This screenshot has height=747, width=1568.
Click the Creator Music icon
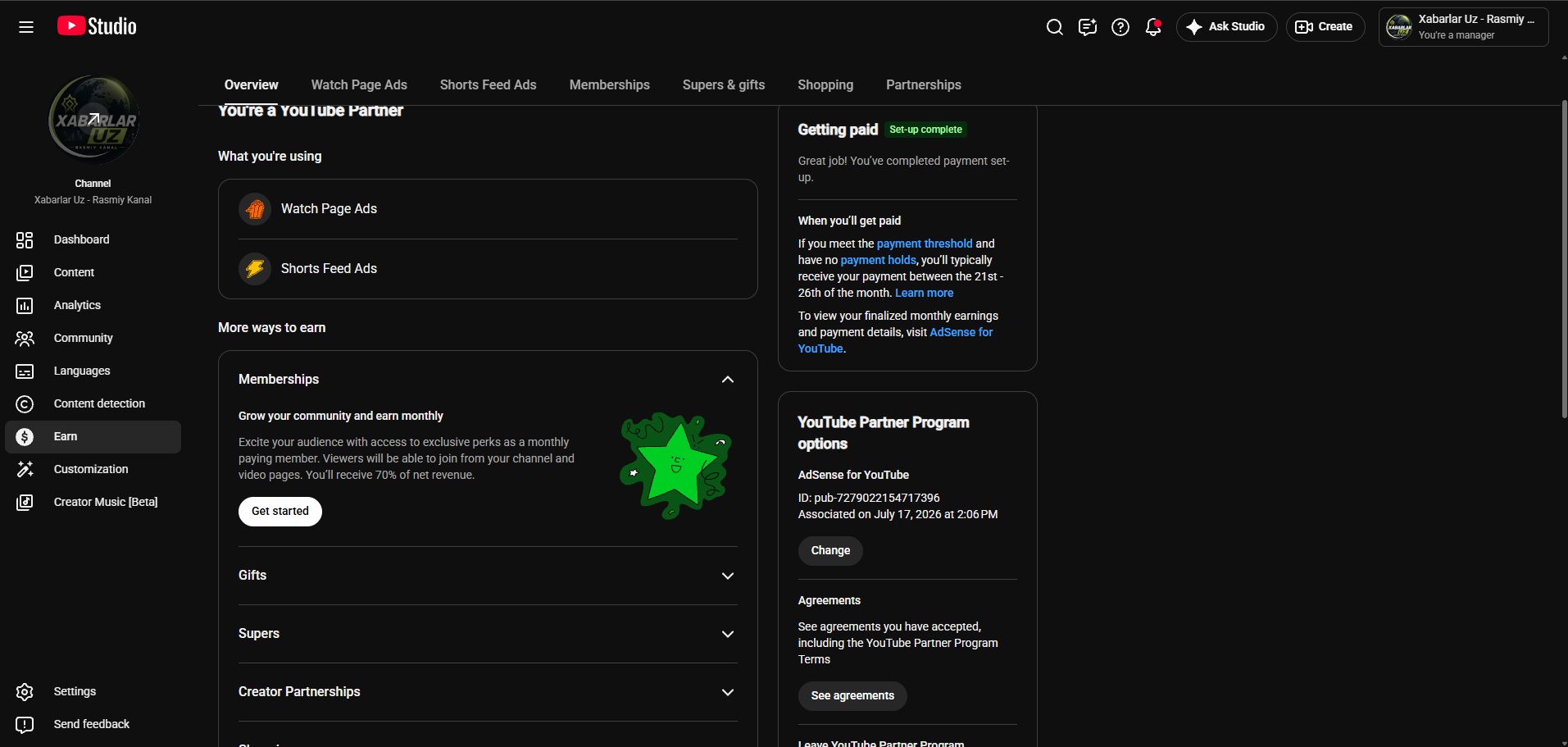[25, 502]
